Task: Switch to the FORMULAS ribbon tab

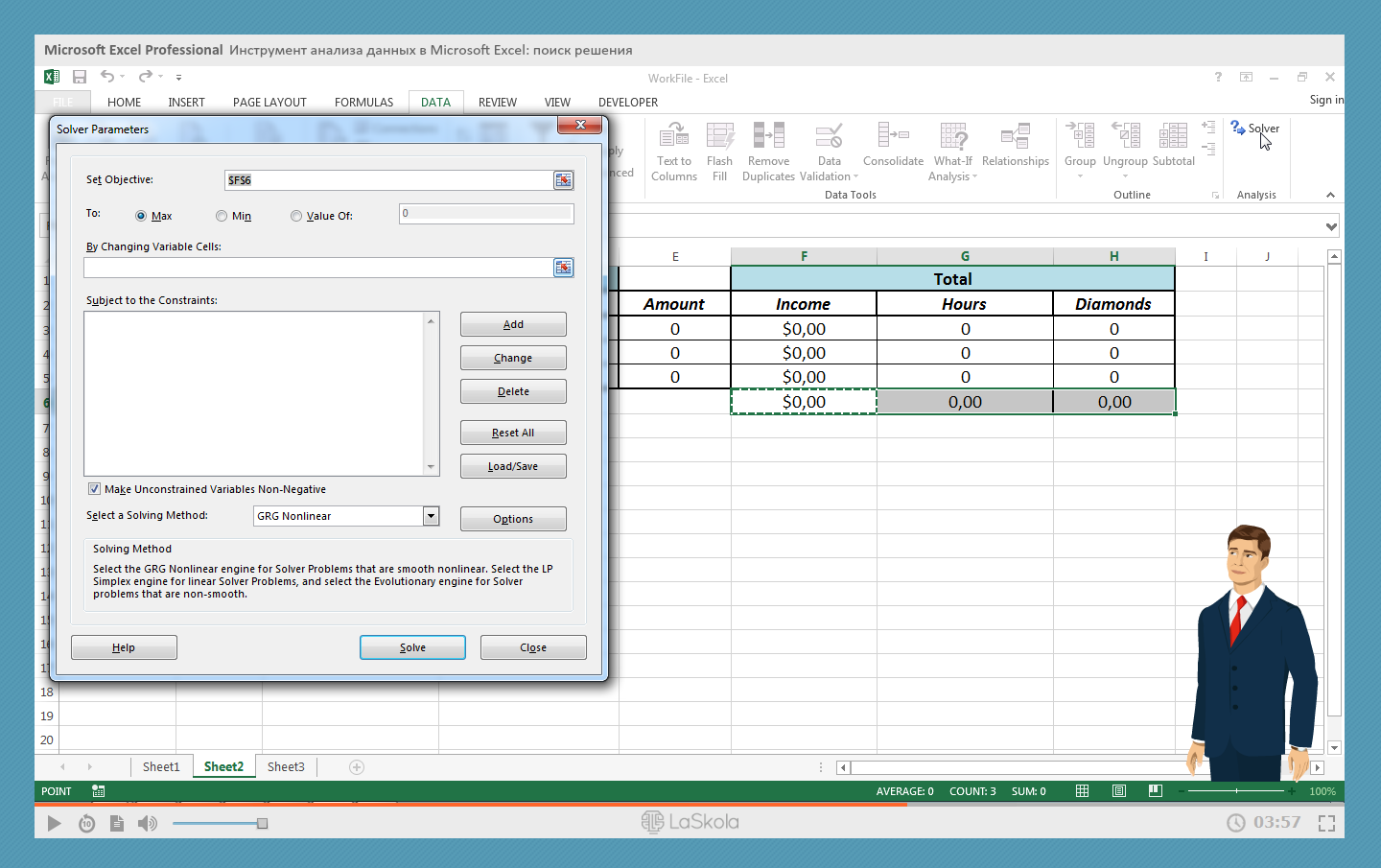Action: tap(363, 103)
